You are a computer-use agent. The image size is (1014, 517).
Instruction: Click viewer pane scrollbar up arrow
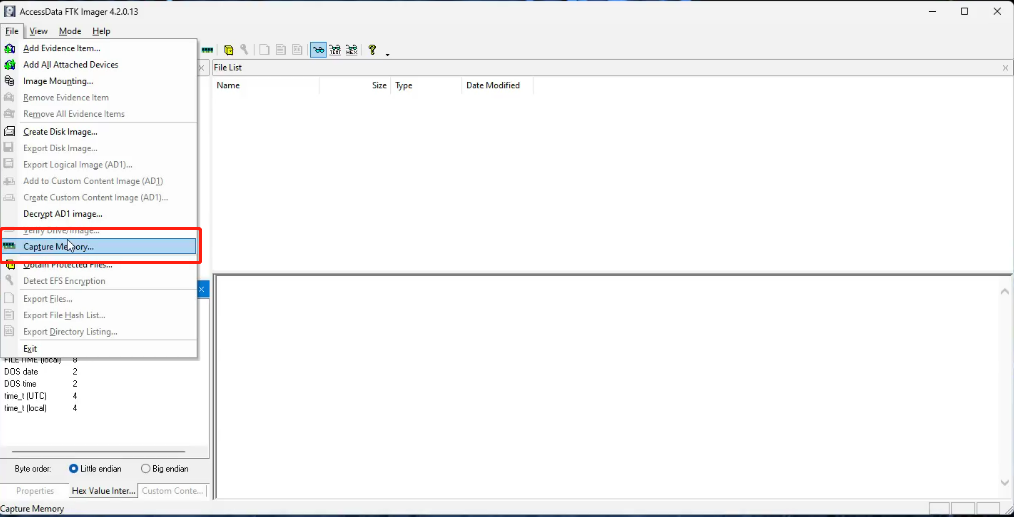[x=1006, y=292]
